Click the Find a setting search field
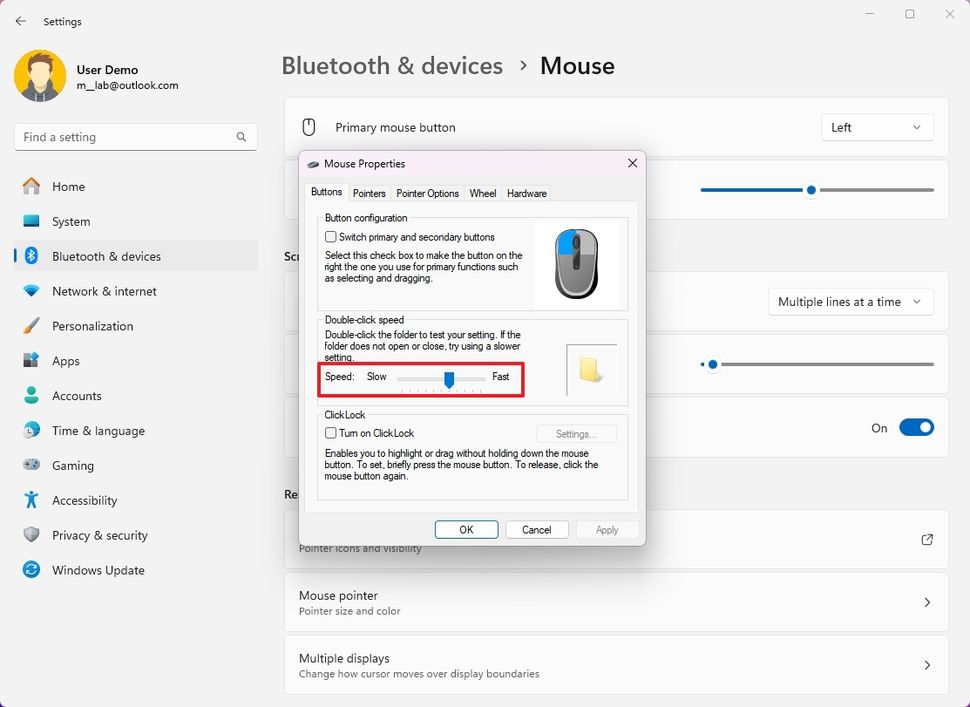 click(135, 136)
